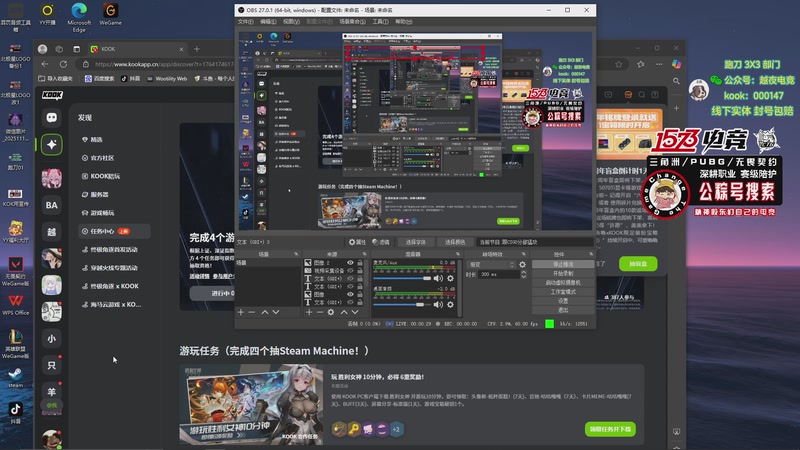The image size is (800, 450).
Task: Move selected source down
Action: 355,312
